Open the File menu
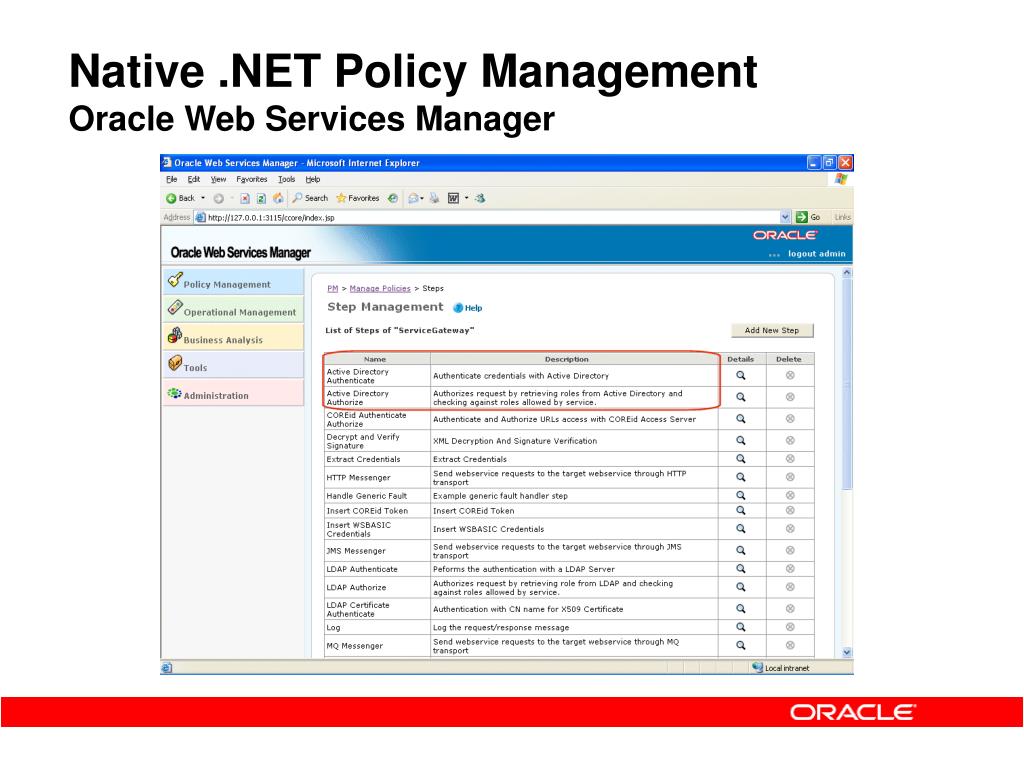This screenshot has width=1024, height=768. point(171,179)
